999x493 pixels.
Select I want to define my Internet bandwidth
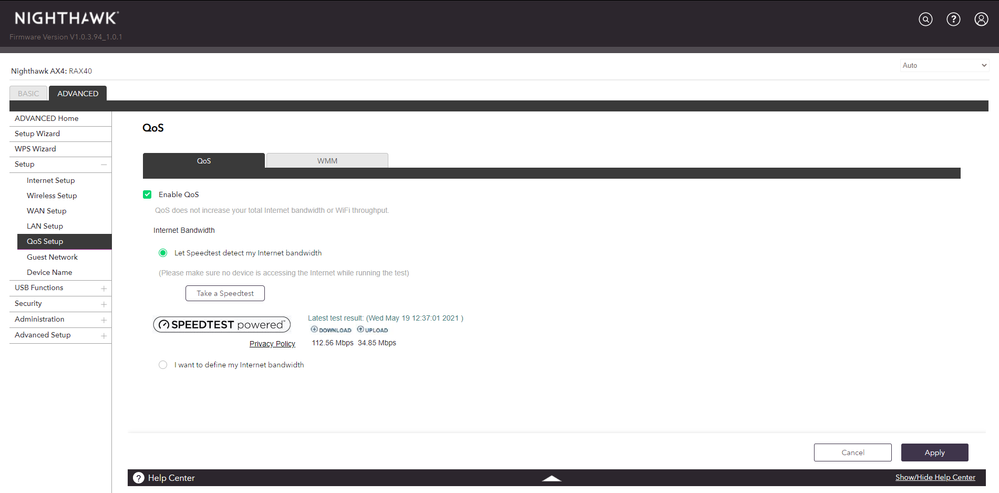[x=162, y=365]
